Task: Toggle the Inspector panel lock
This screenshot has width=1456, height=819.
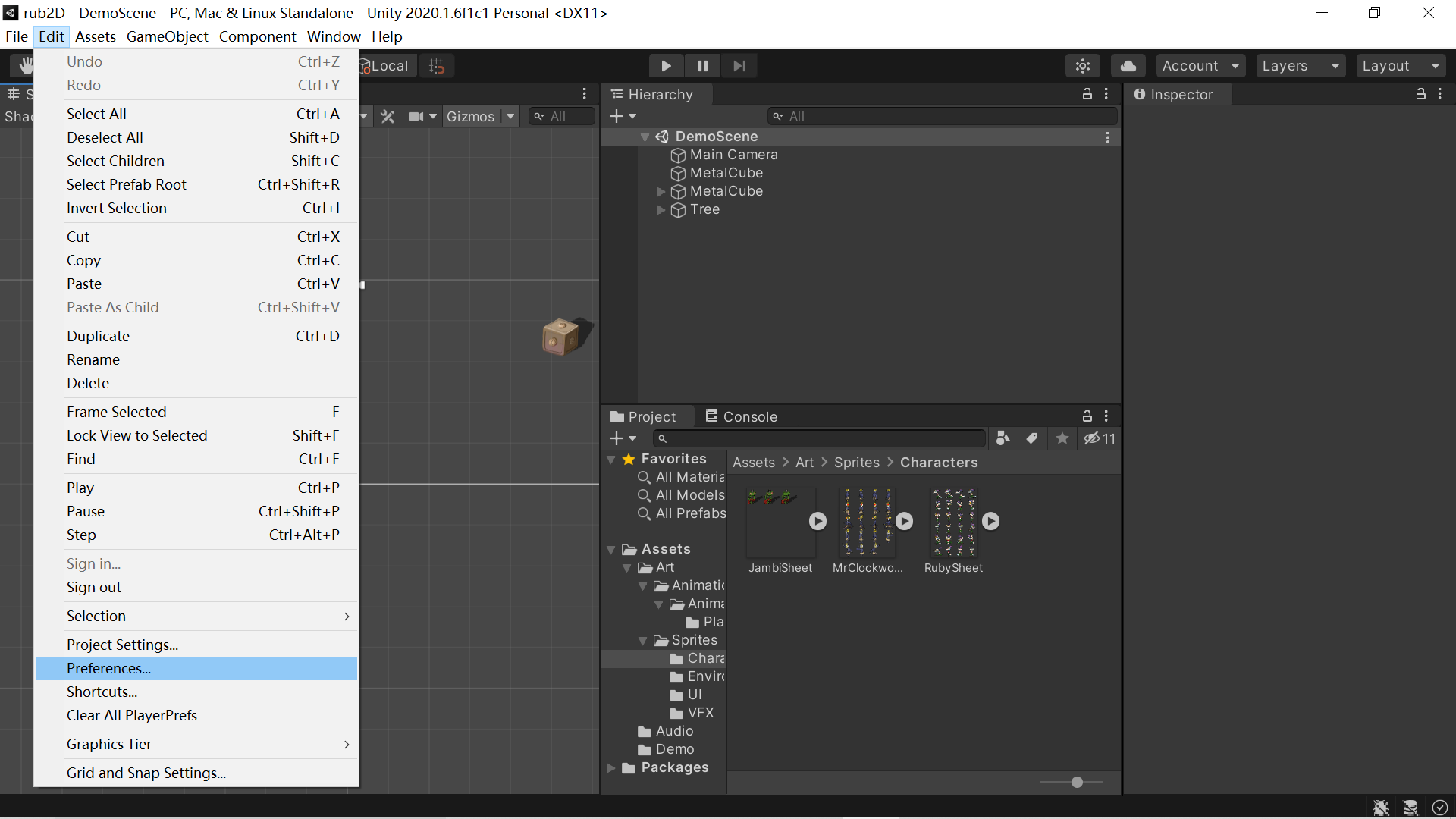Action: pyautogui.click(x=1420, y=94)
